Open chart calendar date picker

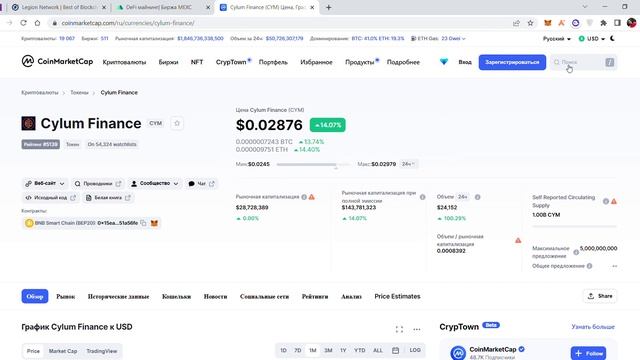coord(396,350)
